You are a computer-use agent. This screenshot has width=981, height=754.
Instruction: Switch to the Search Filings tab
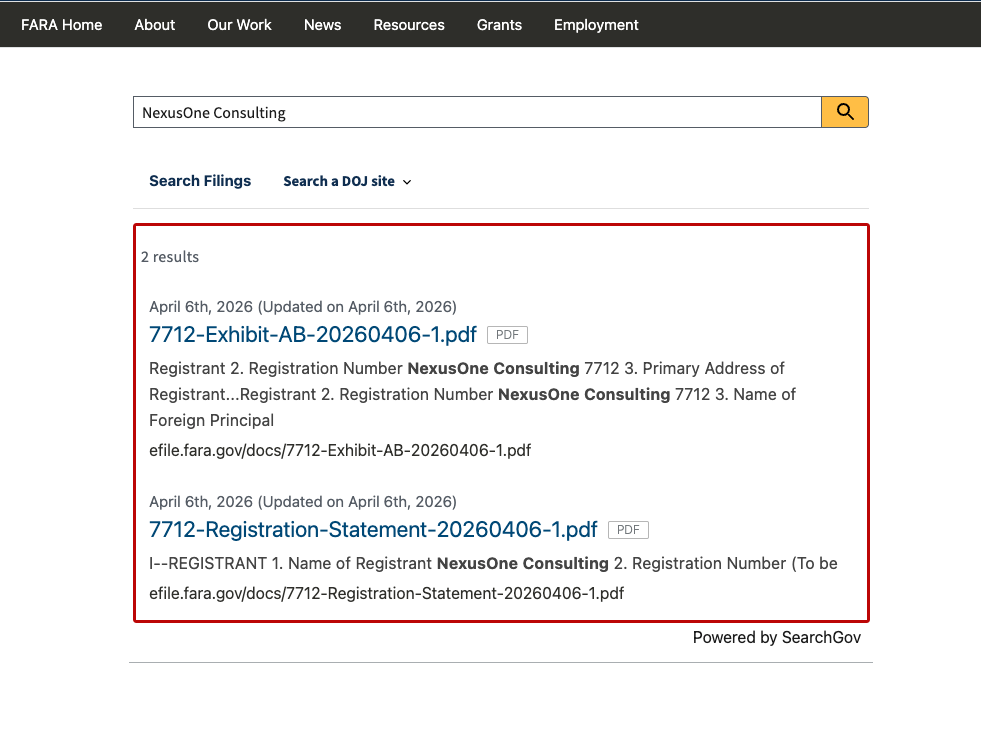click(200, 181)
